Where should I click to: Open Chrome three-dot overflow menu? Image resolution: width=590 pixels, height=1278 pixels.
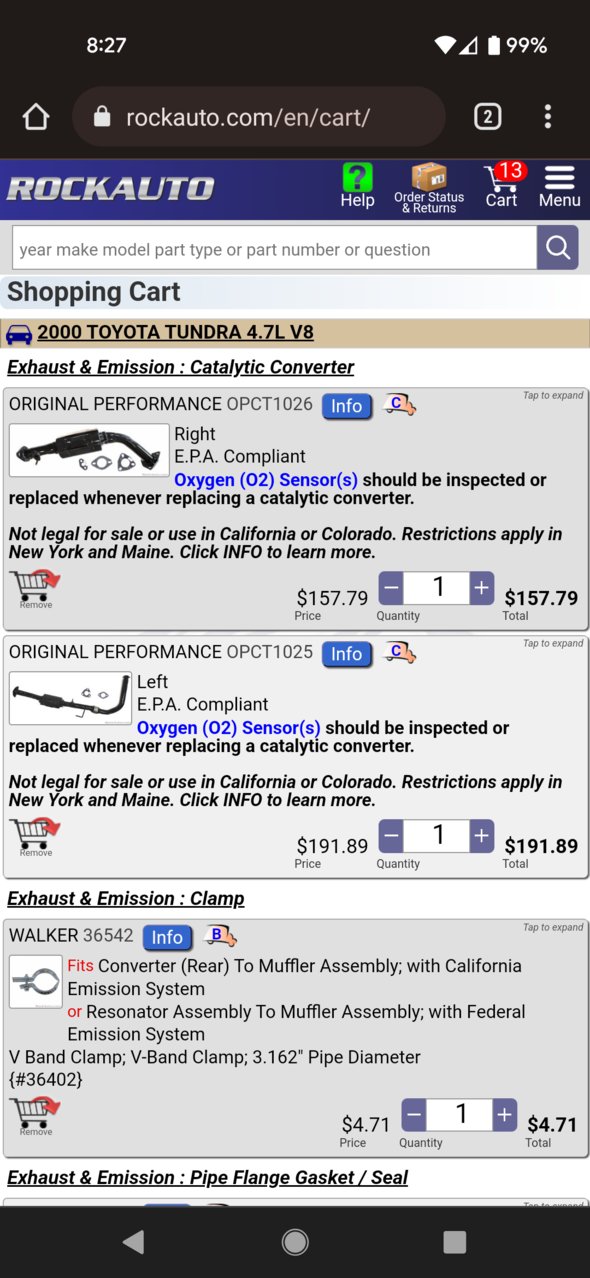pos(547,117)
